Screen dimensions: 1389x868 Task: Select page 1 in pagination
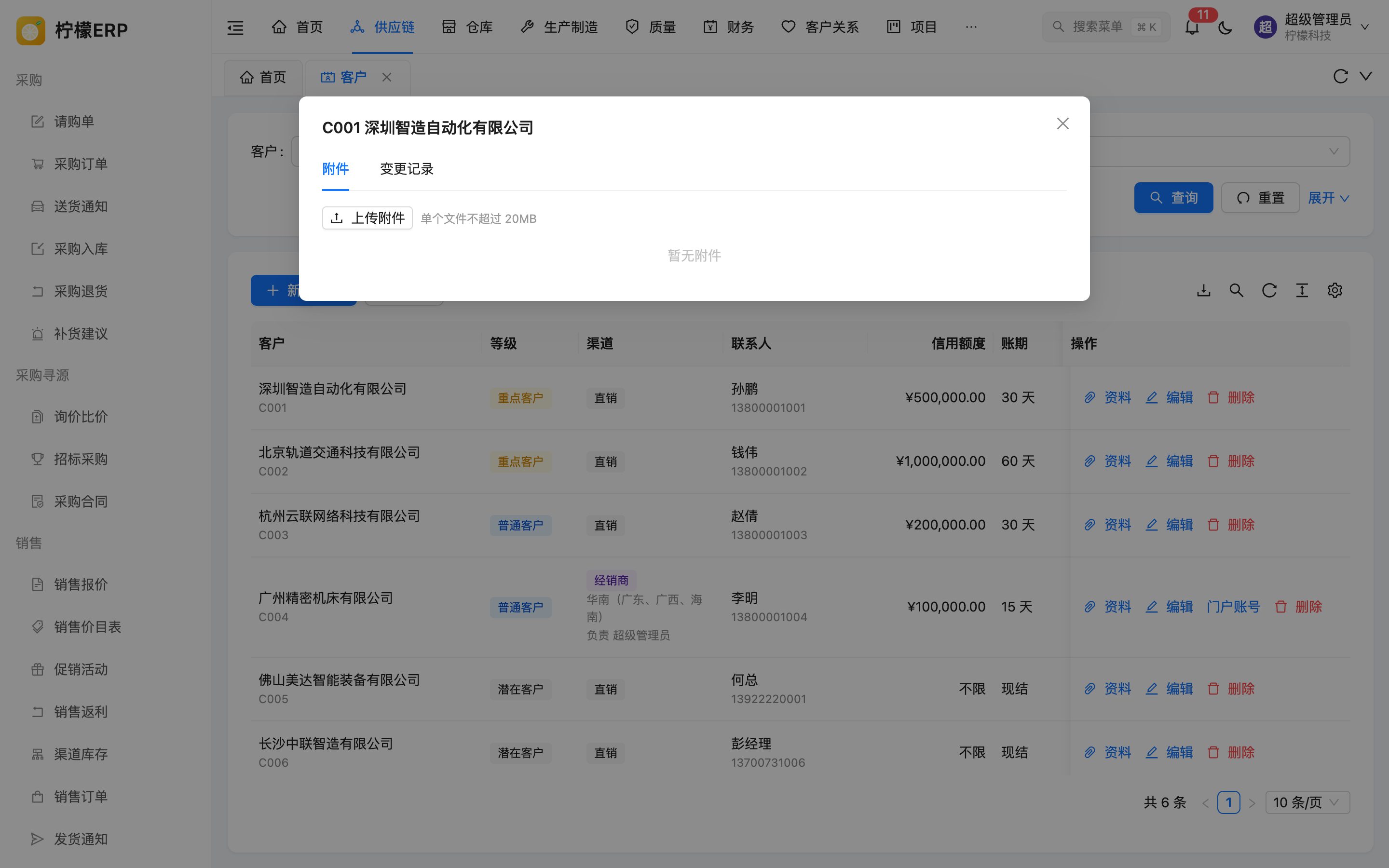click(1228, 802)
